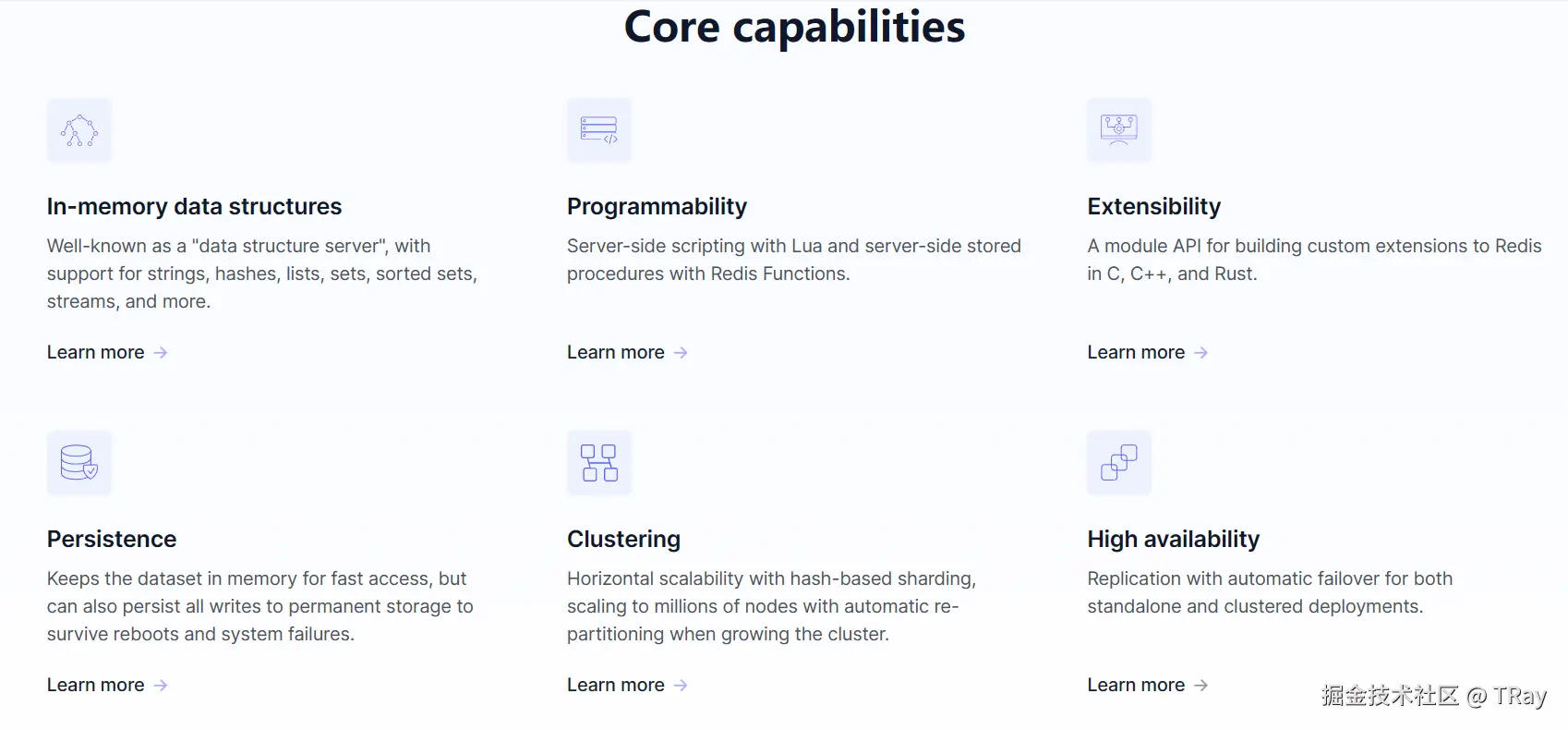Open Learn more under Programmability
1568x730 pixels.
[616, 353]
